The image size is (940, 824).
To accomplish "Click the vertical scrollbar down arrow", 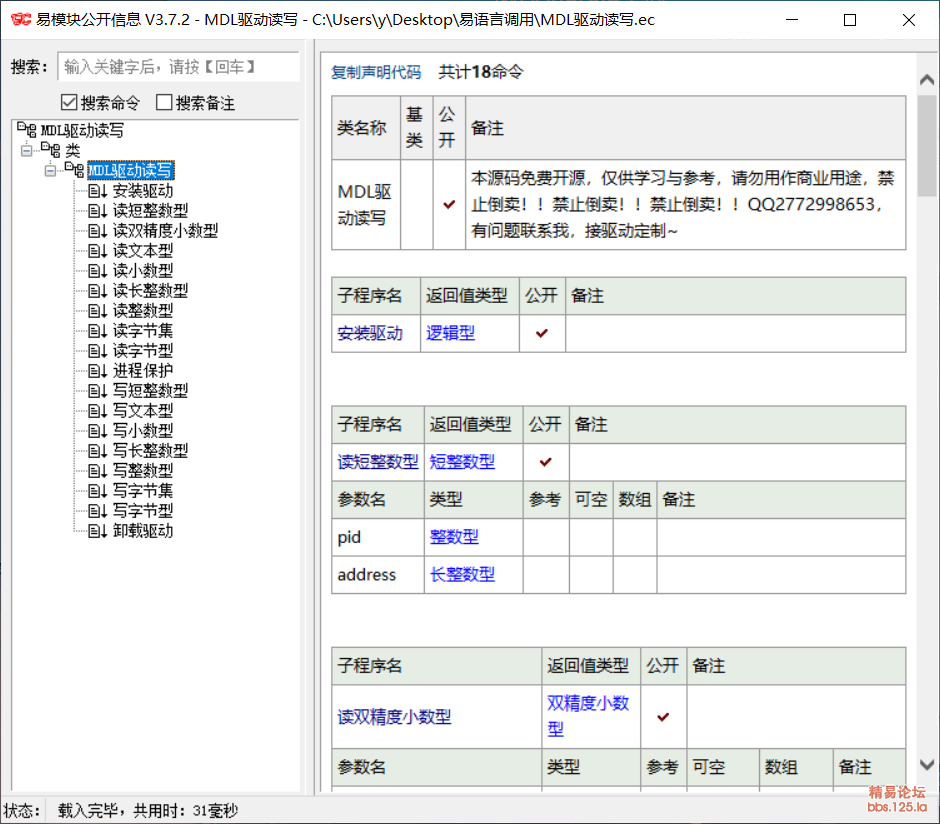I will coord(927,765).
